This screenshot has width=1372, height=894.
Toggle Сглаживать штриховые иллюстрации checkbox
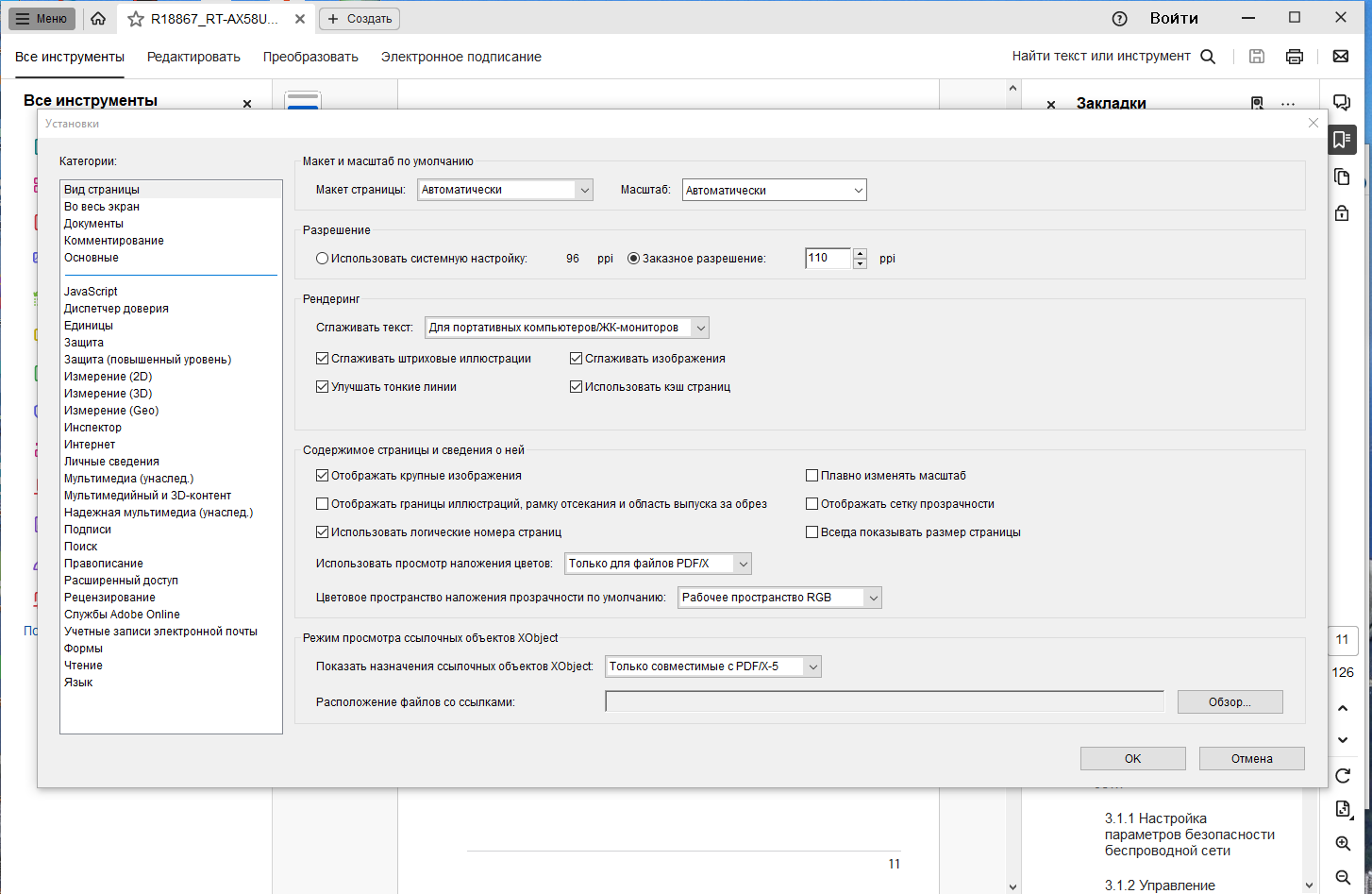(x=322, y=359)
